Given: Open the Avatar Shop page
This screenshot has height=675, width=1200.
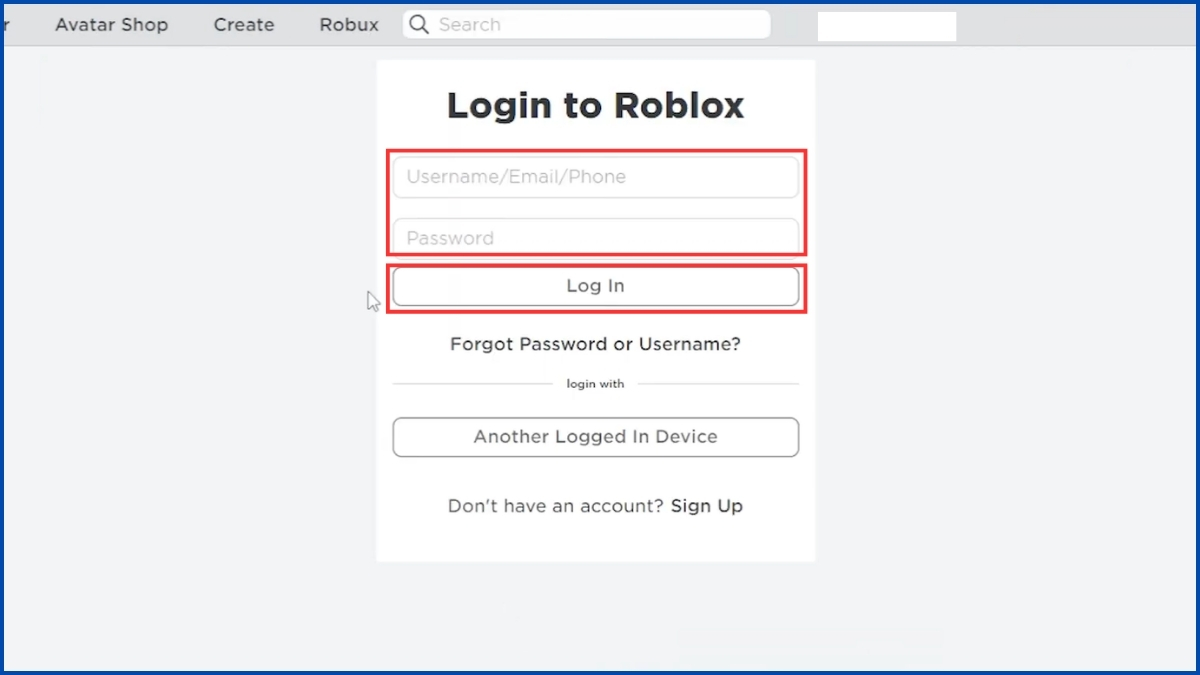Looking at the screenshot, I should coord(112,25).
